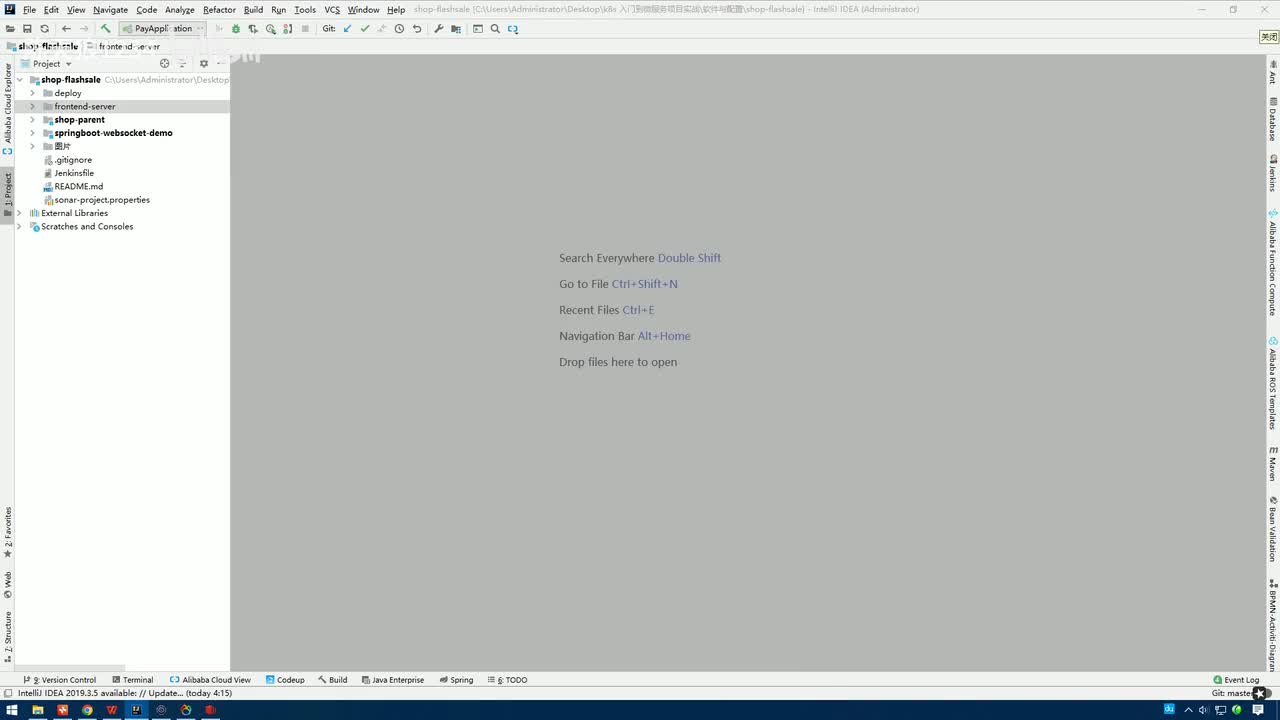Click the IDEA update available status message
Image resolution: width=1280 pixels, height=720 pixels.
click(125, 693)
